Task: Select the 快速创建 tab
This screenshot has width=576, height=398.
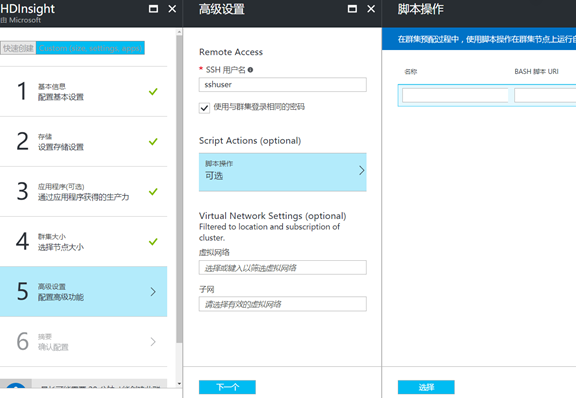Action: point(18,48)
